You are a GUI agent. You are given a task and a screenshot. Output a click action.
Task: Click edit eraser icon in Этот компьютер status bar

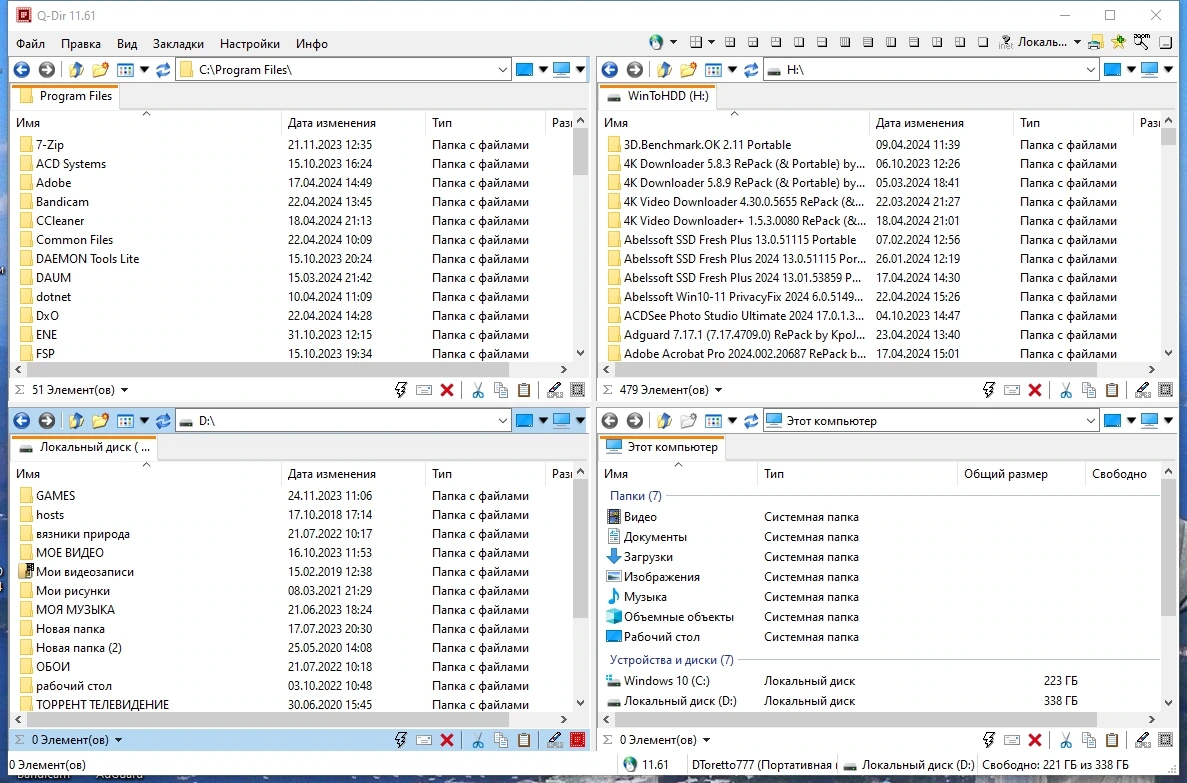(1142, 740)
